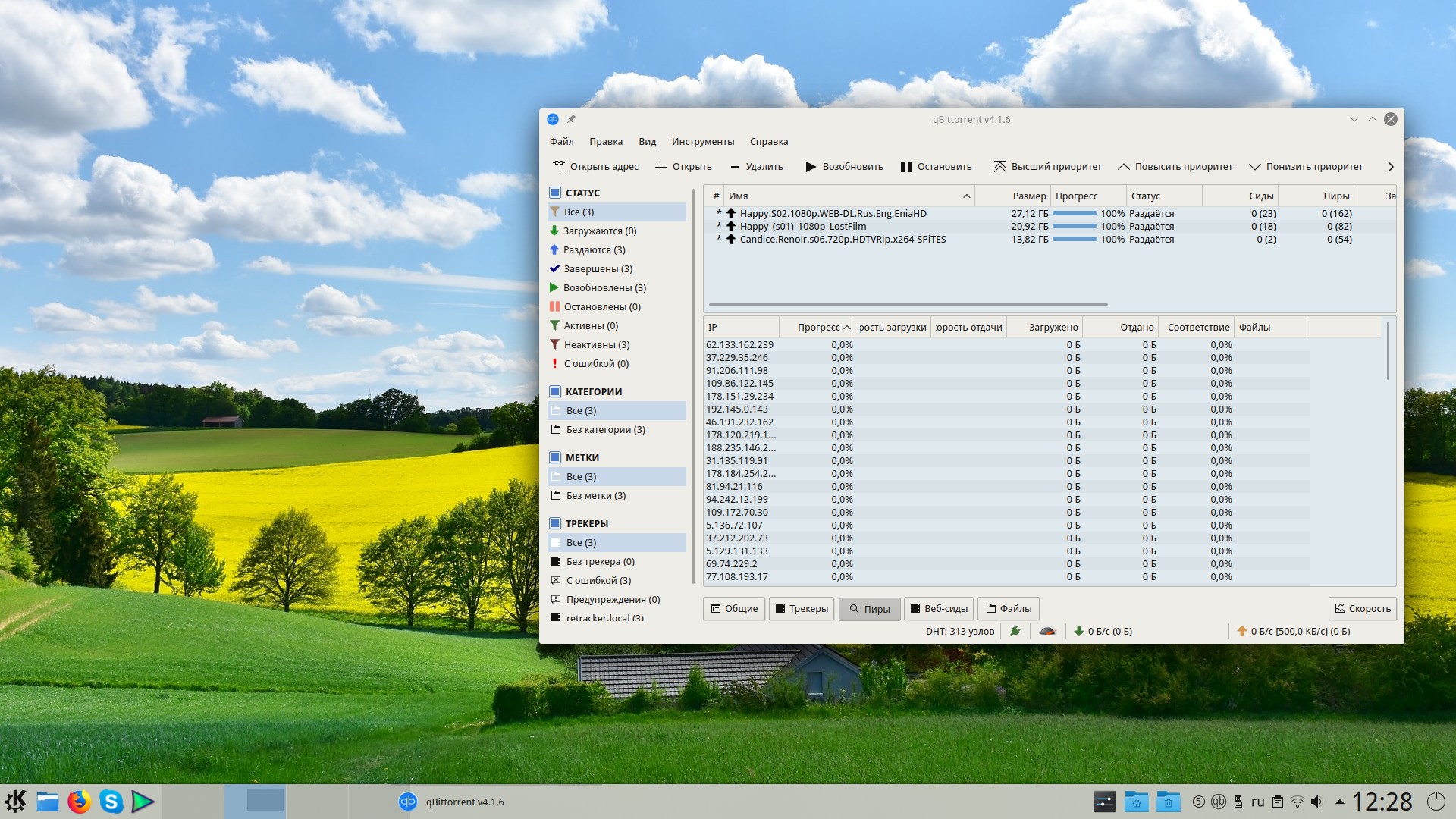
Task: Select the Candice.Renoir.s06 torrent row
Action: (x=842, y=240)
